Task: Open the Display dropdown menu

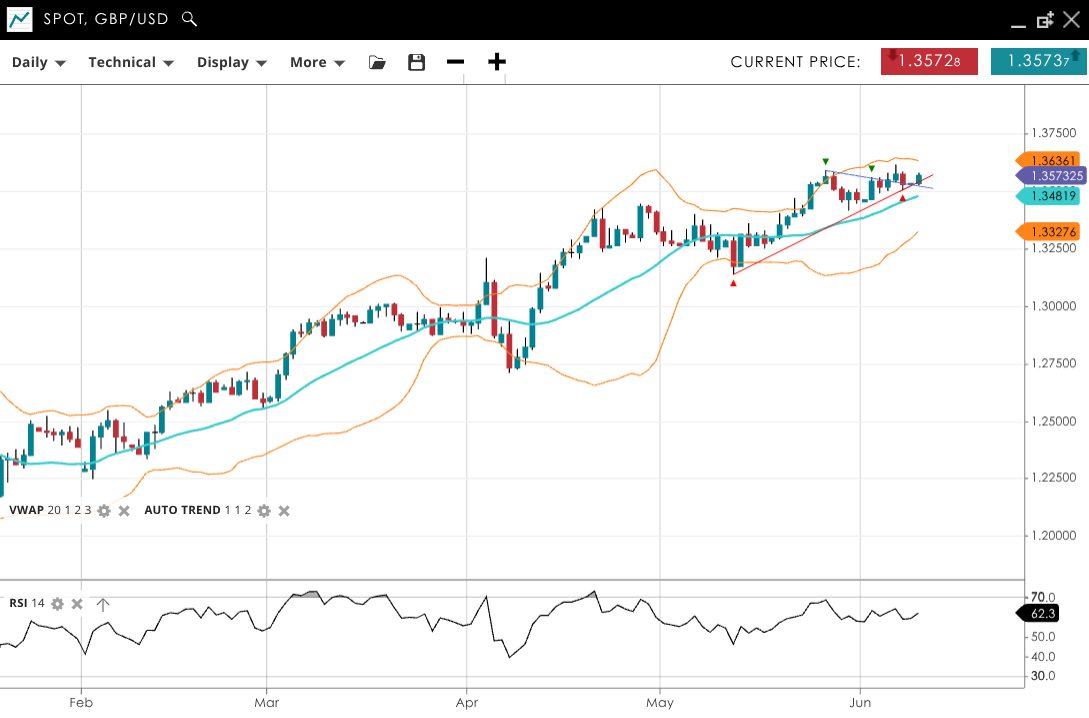Action: coord(232,62)
